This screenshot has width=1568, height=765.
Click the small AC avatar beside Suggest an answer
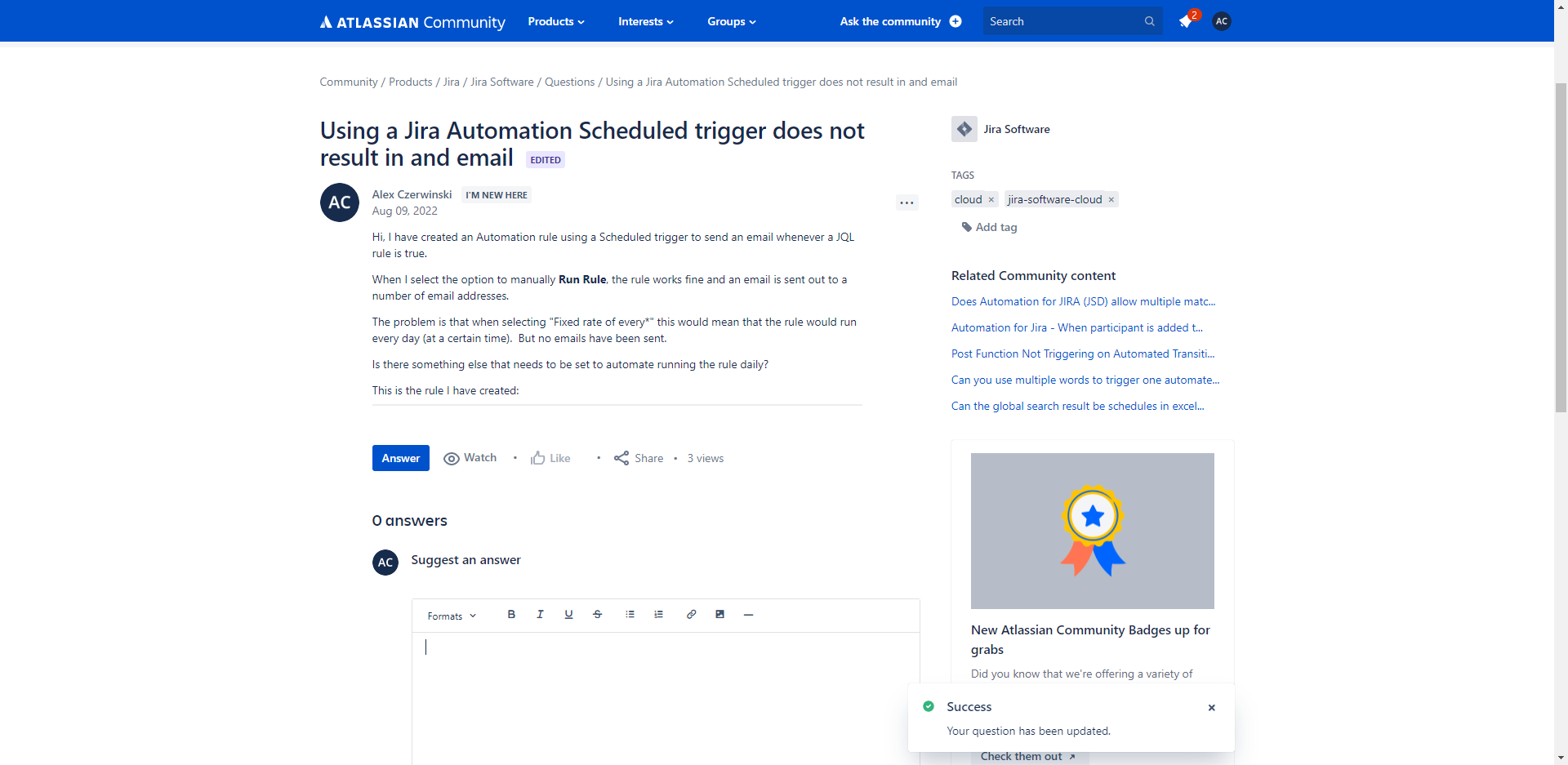[385, 563]
